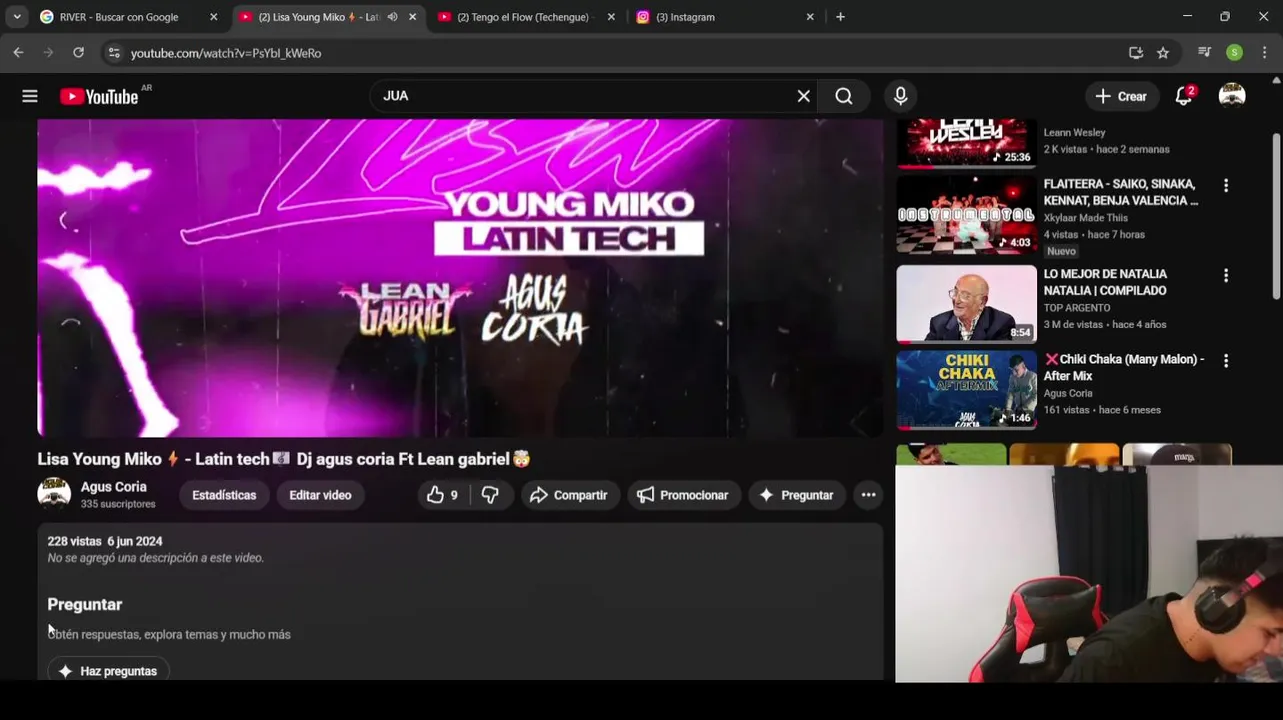The height and width of the screenshot is (720, 1283).
Task: Open the media control toolbar icon
Action: tap(1204, 53)
